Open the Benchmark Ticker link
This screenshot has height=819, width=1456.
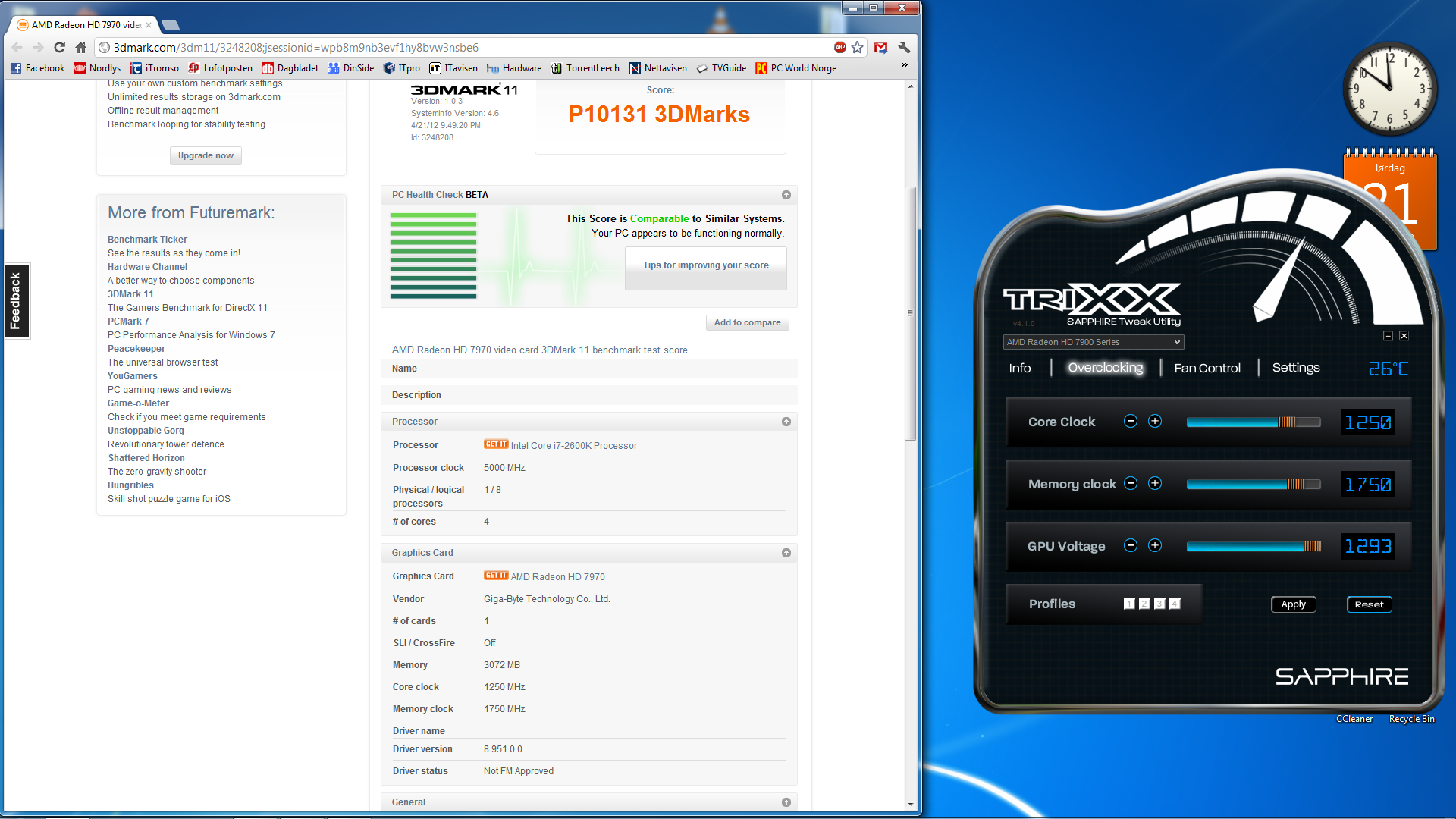point(147,240)
